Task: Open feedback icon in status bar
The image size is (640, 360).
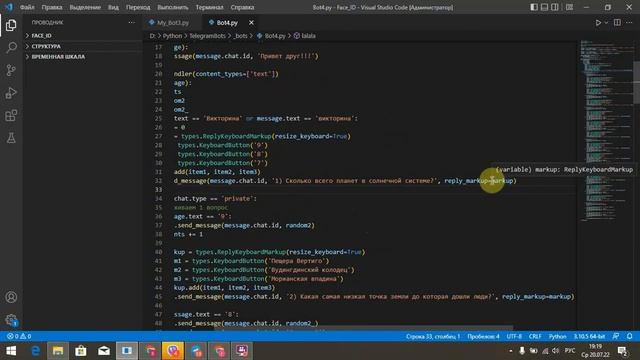Action: (616, 336)
